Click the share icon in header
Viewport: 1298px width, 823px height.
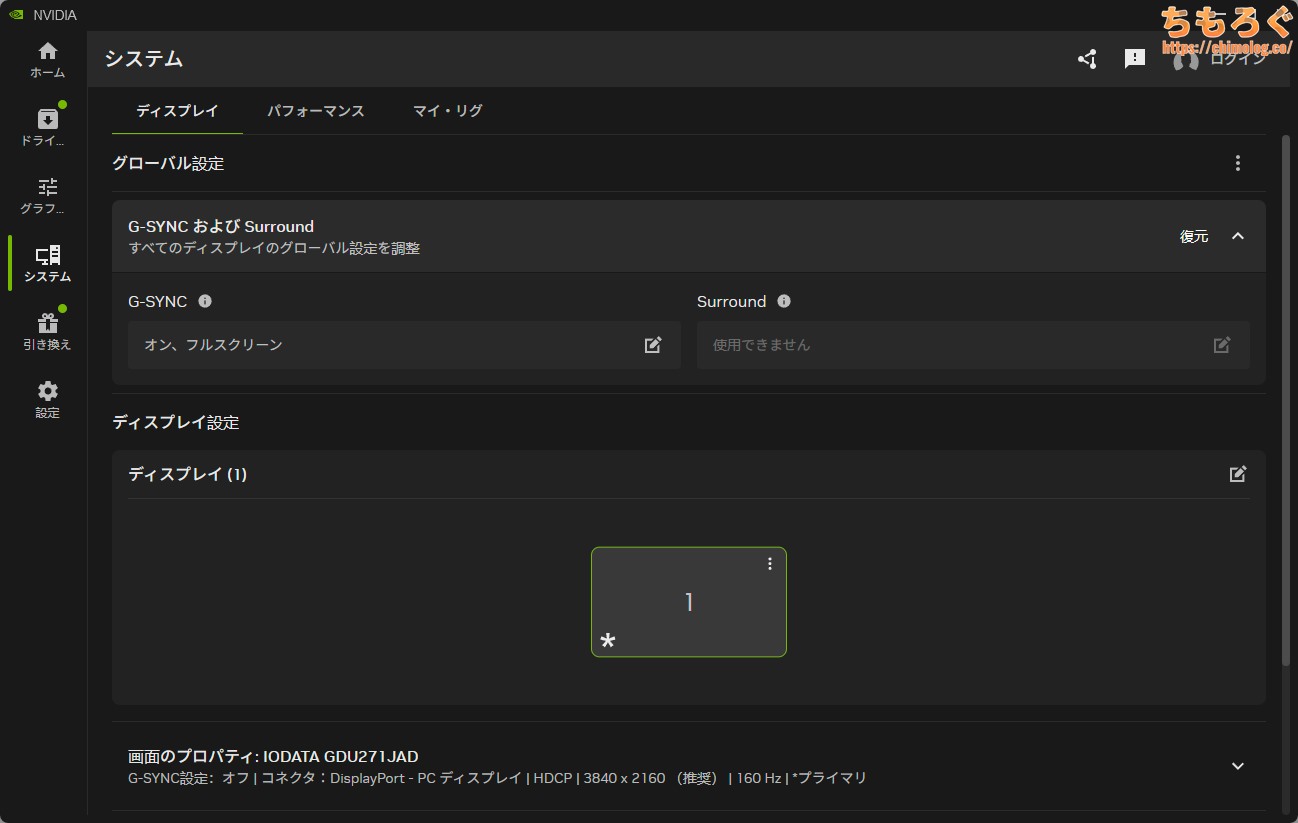(x=1087, y=59)
